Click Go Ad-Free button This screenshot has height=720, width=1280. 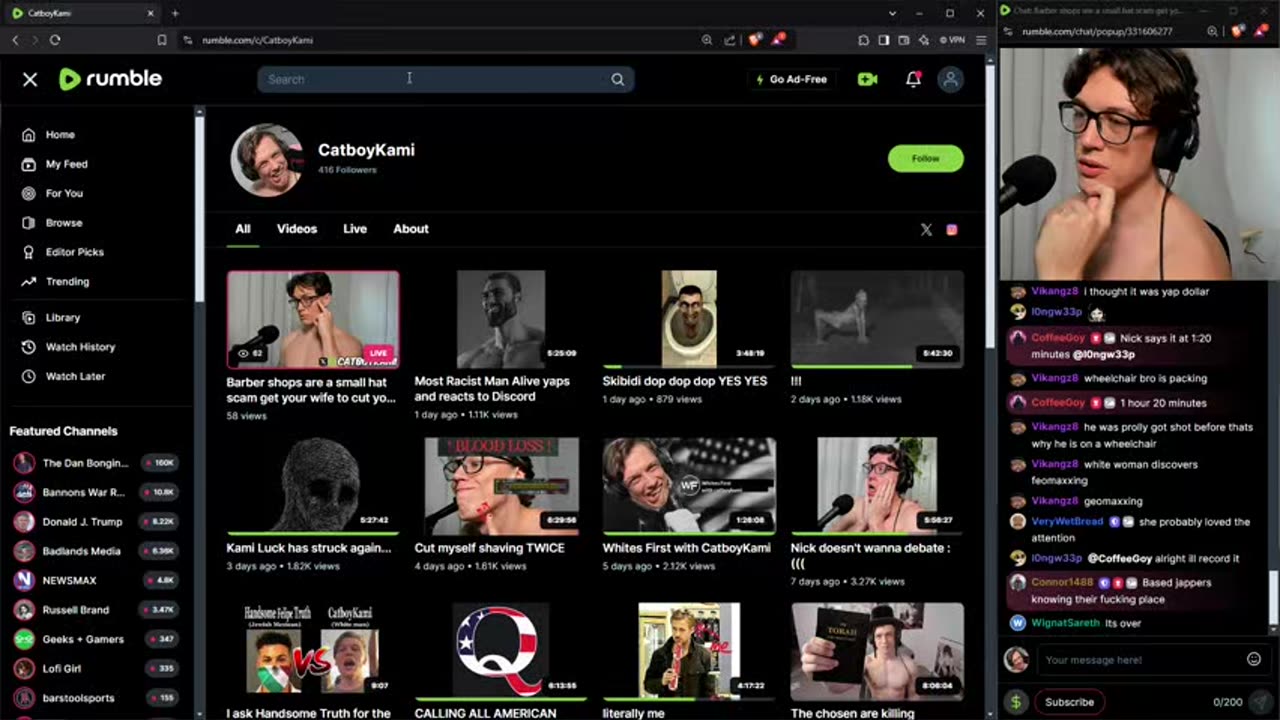[791, 79]
